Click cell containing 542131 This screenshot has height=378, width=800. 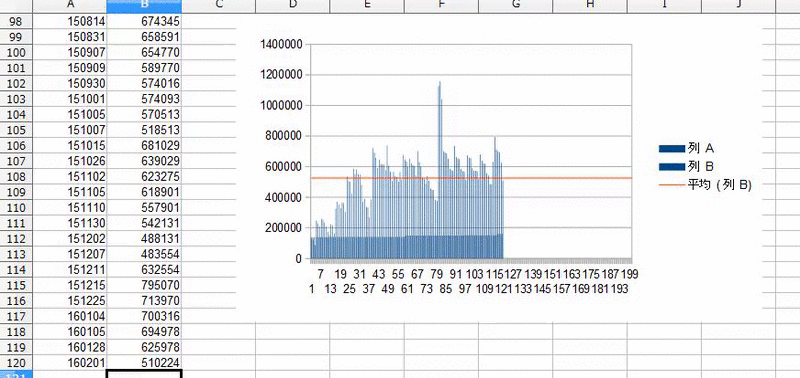point(144,223)
